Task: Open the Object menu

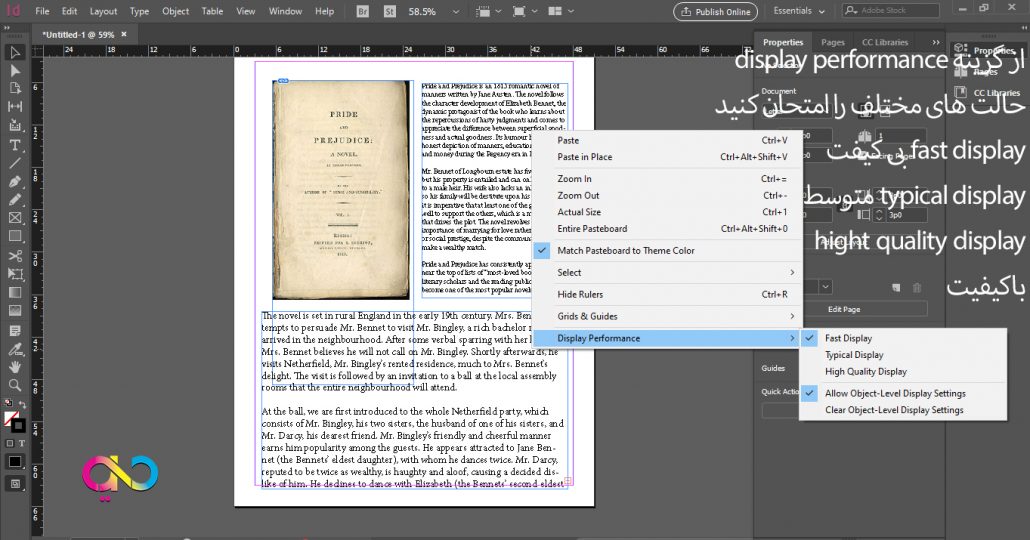Action: [x=175, y=11]
